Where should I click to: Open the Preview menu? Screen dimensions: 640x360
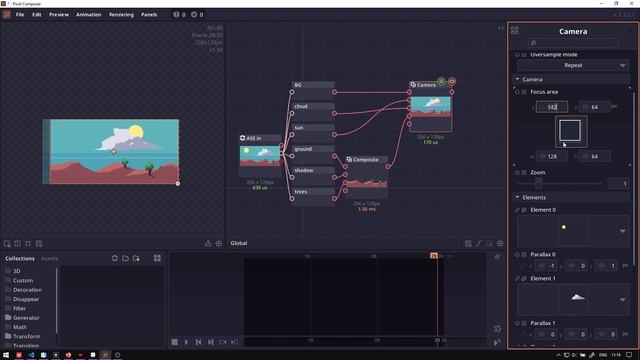coord(59,15)
